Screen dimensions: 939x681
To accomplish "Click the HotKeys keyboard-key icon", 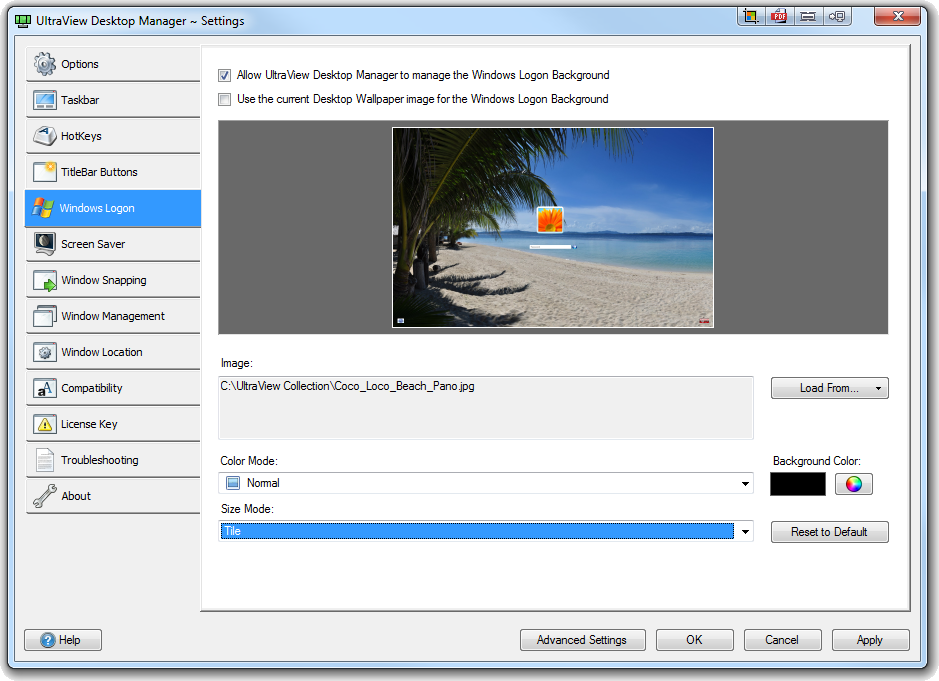I will click(x=45, y=136).
